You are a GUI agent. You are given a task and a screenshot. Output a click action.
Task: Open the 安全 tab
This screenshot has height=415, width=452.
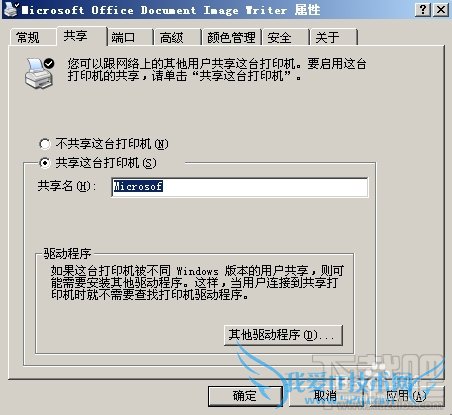(286, 37)
